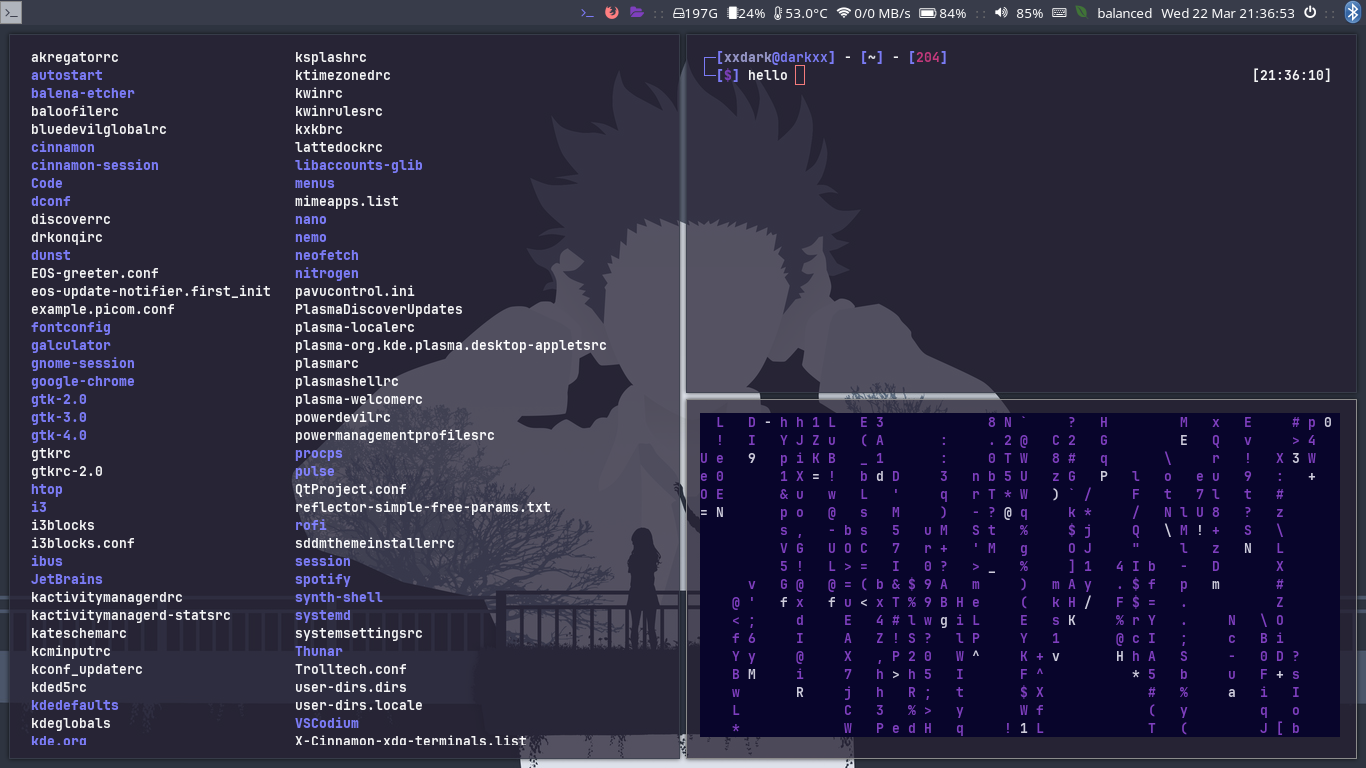Click 'synth-shell' directory entry
Image resolution: width=1366 pixels, height=768 pixels.
tap(339, 597)
